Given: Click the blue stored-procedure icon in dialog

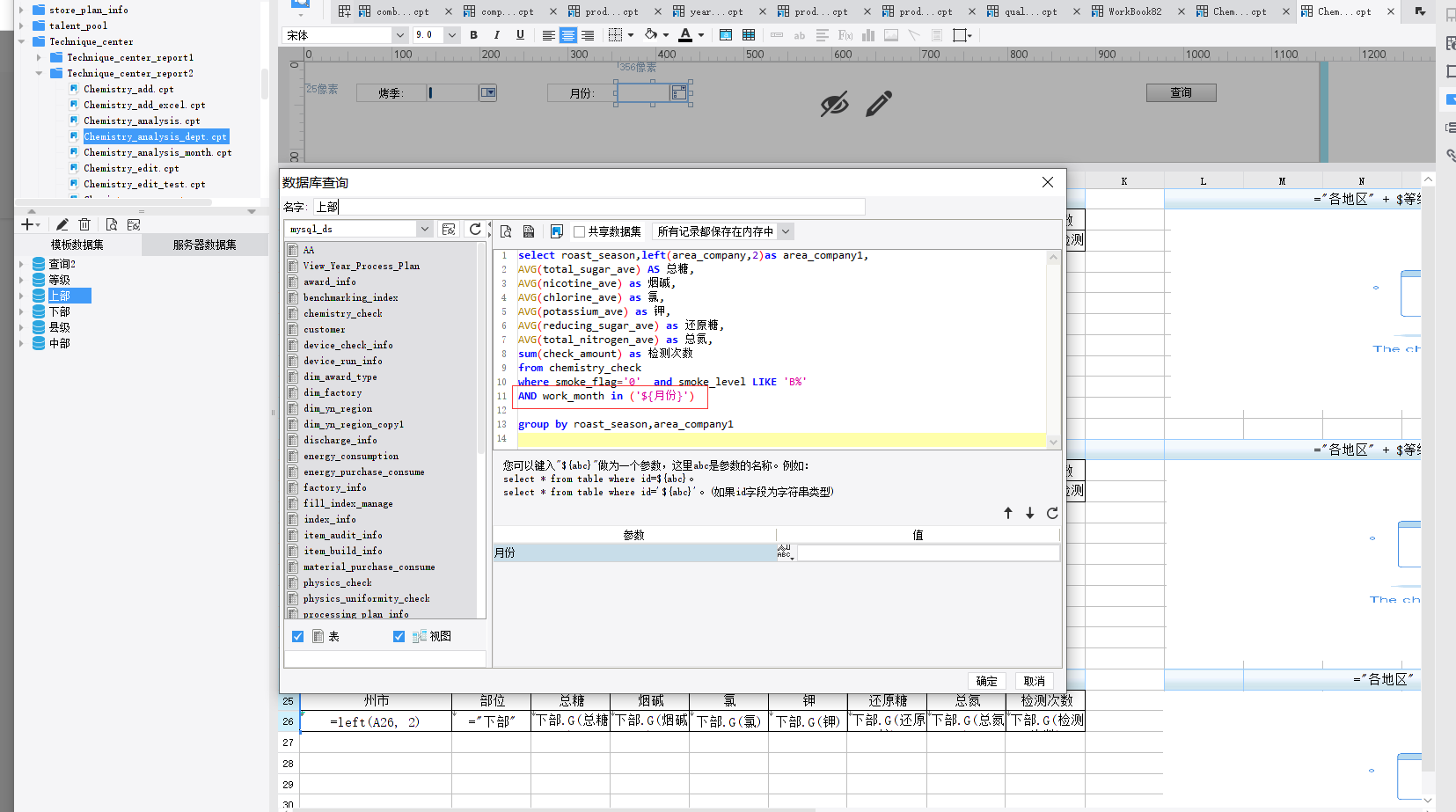Looking at the screenshot, I should pyautogui.click(x=557, y=231).
